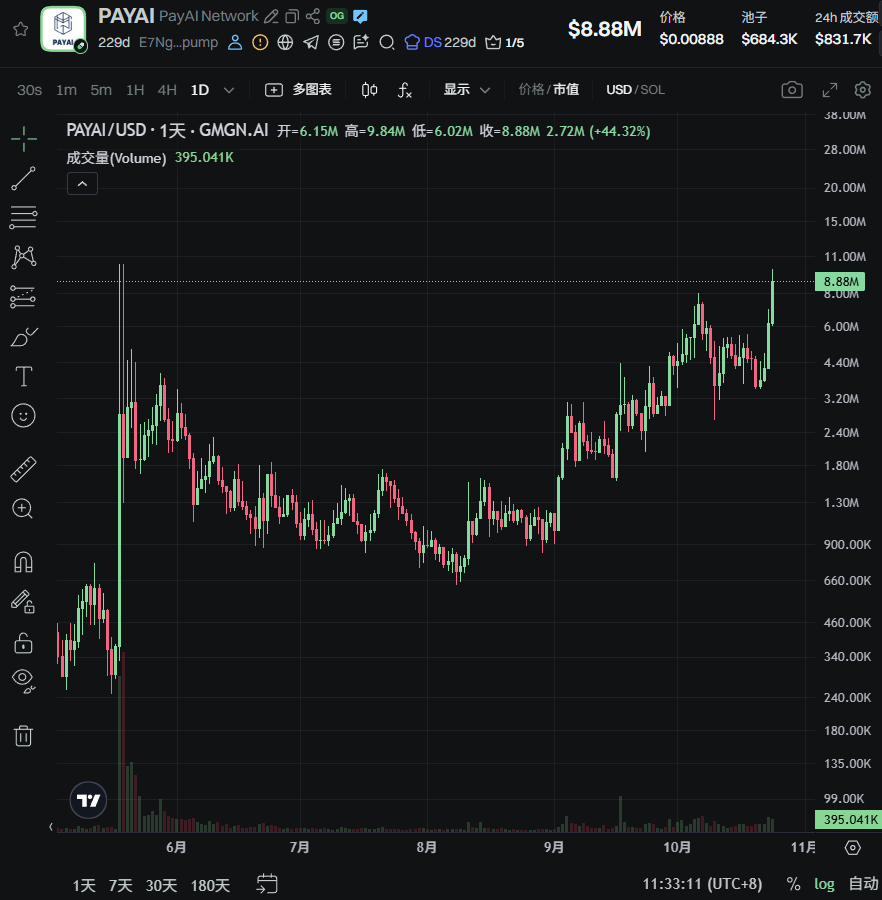Select the trend line drawing tool
This screenshot has width=882, height=900.
click(x=23, y=178)
